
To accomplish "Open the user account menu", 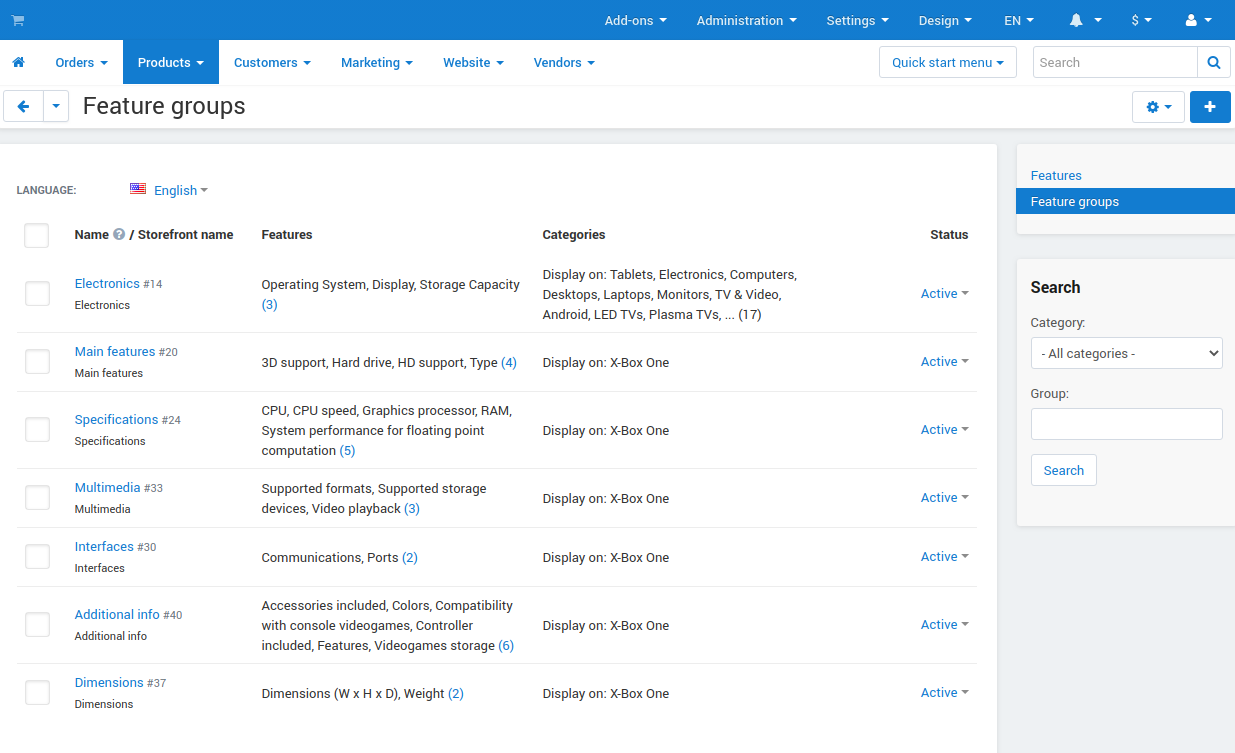I will point(1198,20).
